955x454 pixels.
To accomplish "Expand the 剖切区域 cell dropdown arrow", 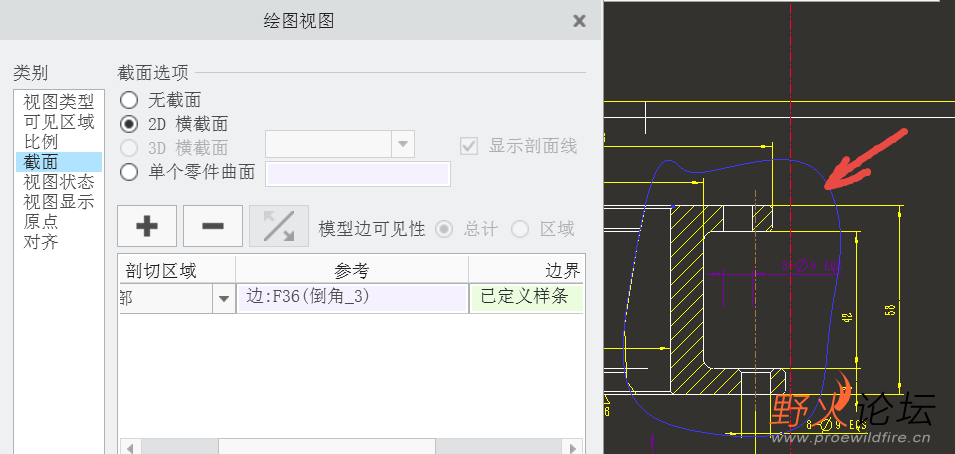I will pos(224,299).
